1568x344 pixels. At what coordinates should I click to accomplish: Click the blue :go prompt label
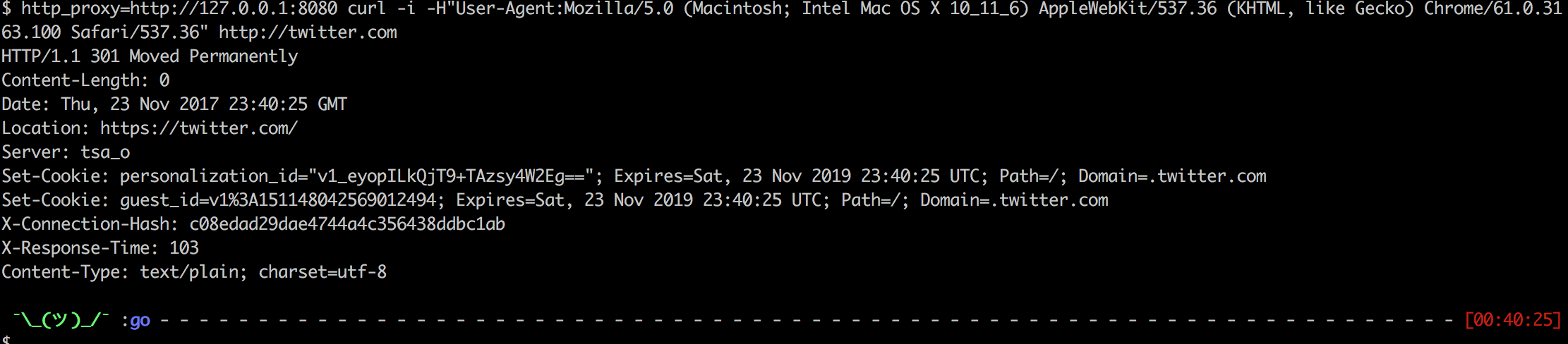click(135, 320)
